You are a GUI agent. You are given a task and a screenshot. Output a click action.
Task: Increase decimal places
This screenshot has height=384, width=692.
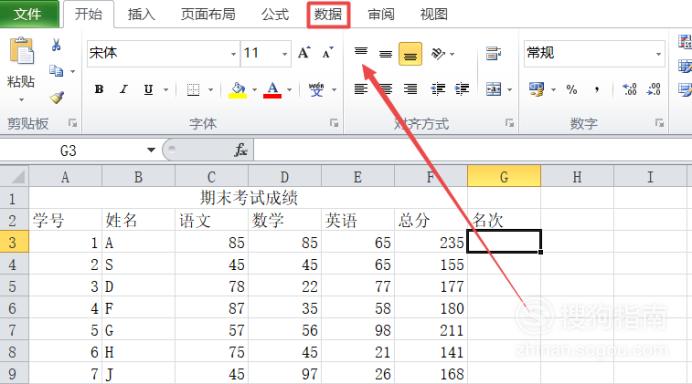pos(629,90)
